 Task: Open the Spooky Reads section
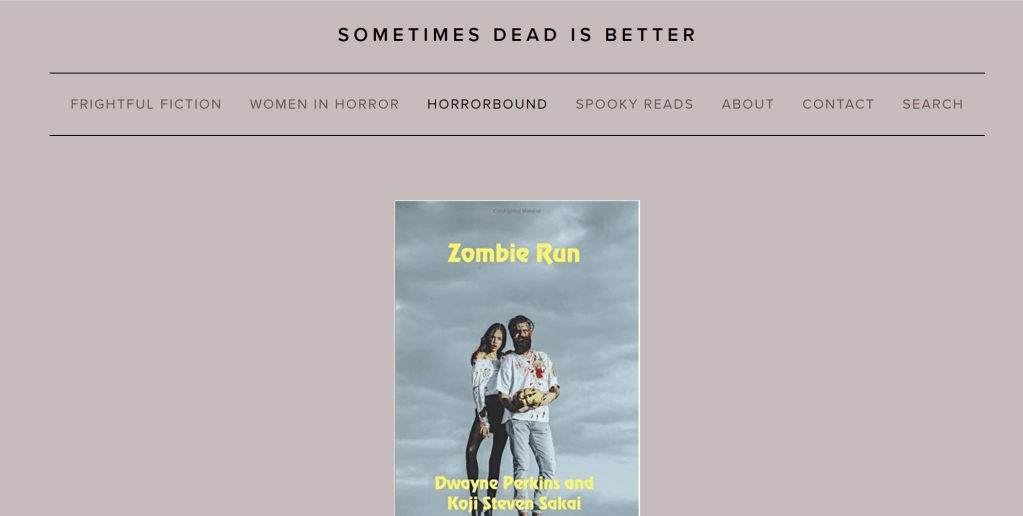tap(634, 104)
